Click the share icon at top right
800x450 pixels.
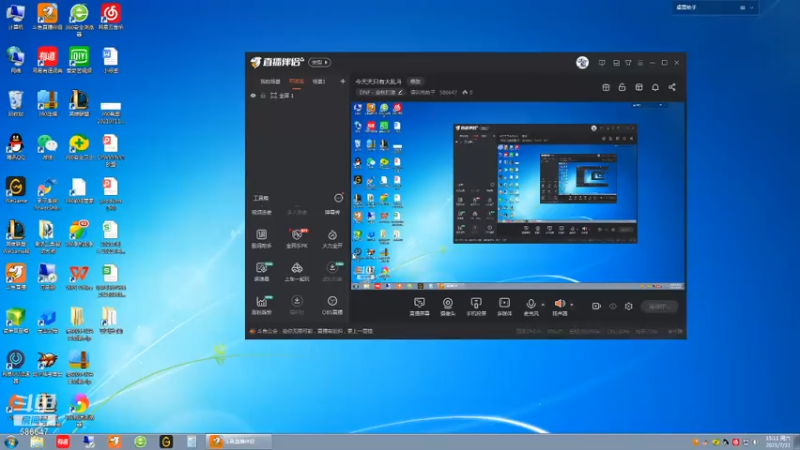tap(672, 87)
